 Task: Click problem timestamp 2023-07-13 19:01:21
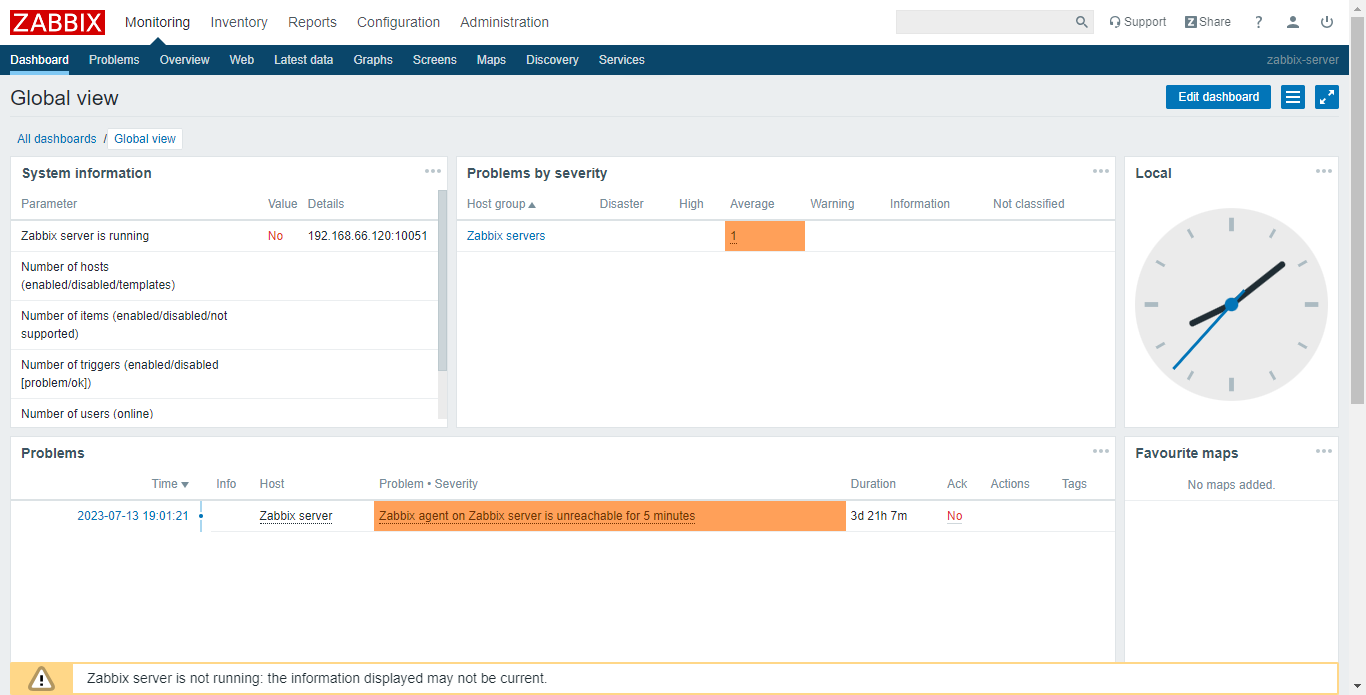coord(133,516)
